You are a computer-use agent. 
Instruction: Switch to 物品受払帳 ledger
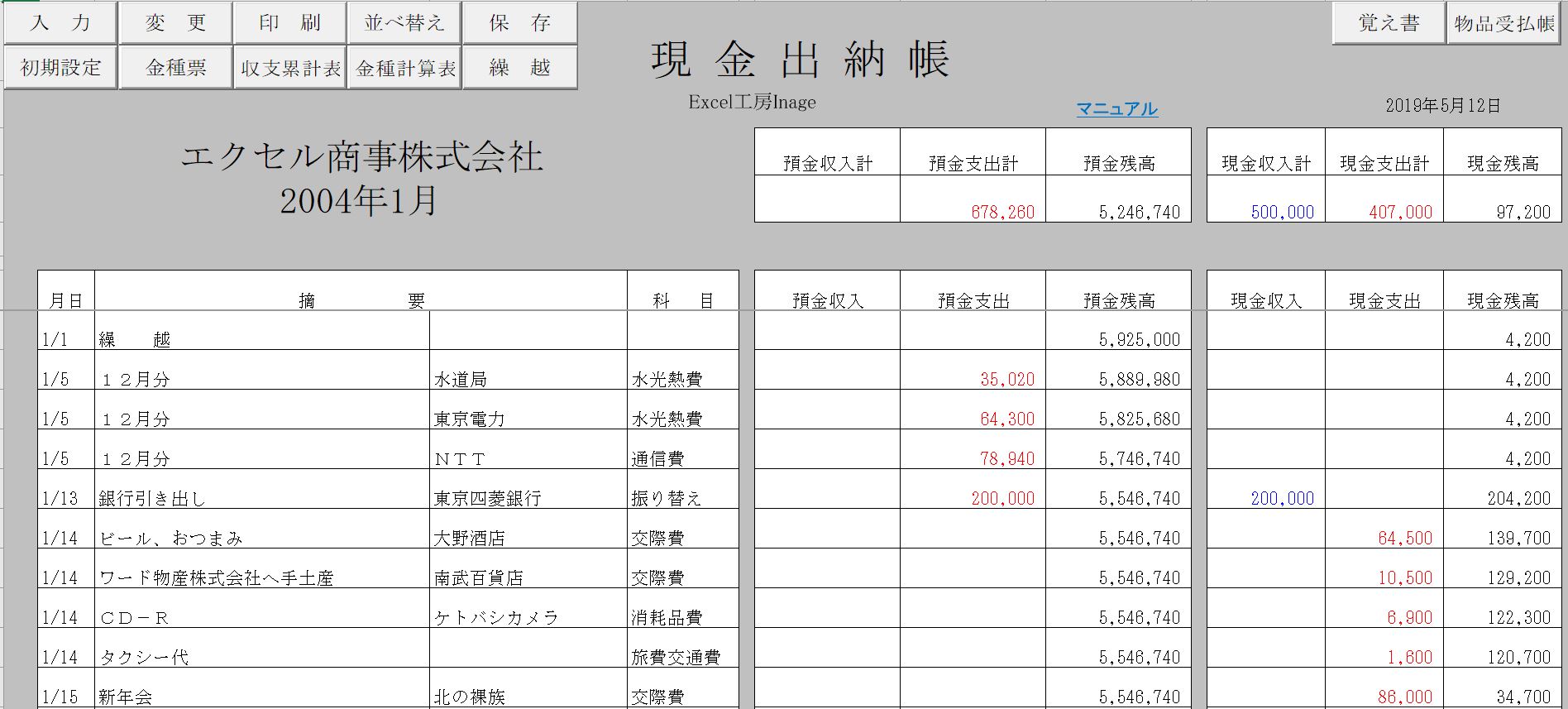tap(1503, 23)
